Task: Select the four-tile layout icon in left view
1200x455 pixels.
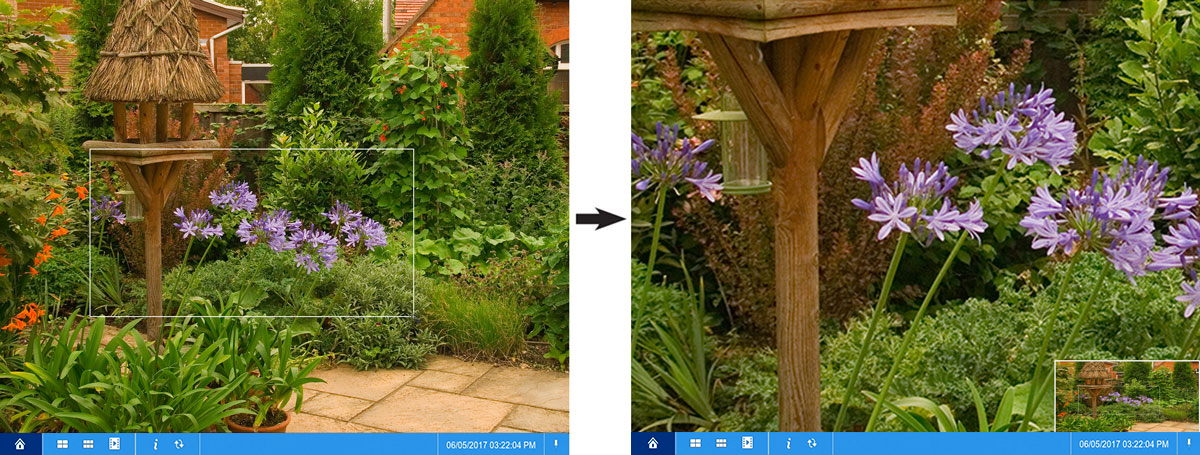Action: pyautogui.click(x=62, y=443)
